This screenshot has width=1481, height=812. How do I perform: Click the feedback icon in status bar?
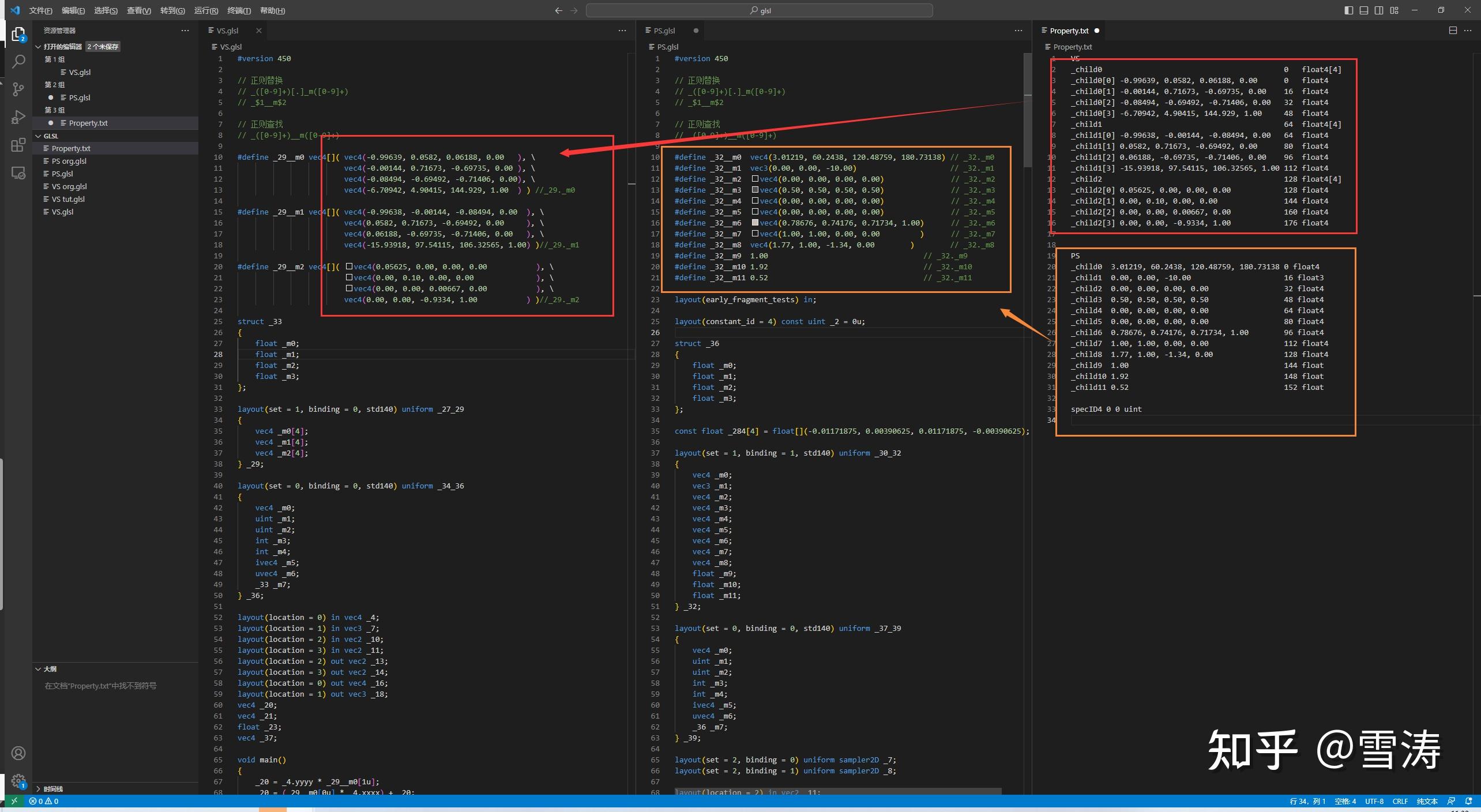point(1452,801)
